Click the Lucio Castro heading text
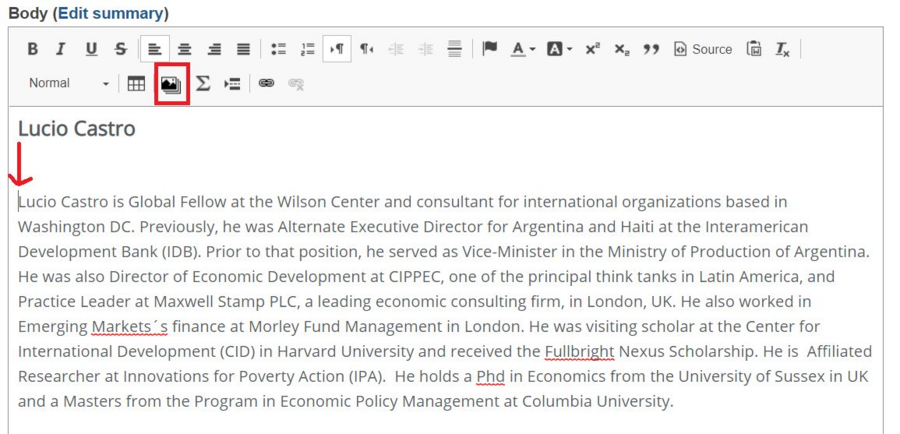This screenshot has width=900, height=434. click(x=76, y=129)
